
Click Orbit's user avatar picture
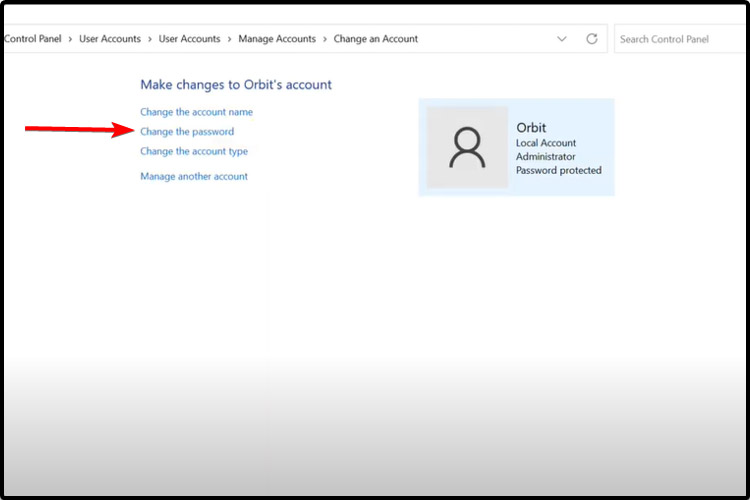pos(467,147)
